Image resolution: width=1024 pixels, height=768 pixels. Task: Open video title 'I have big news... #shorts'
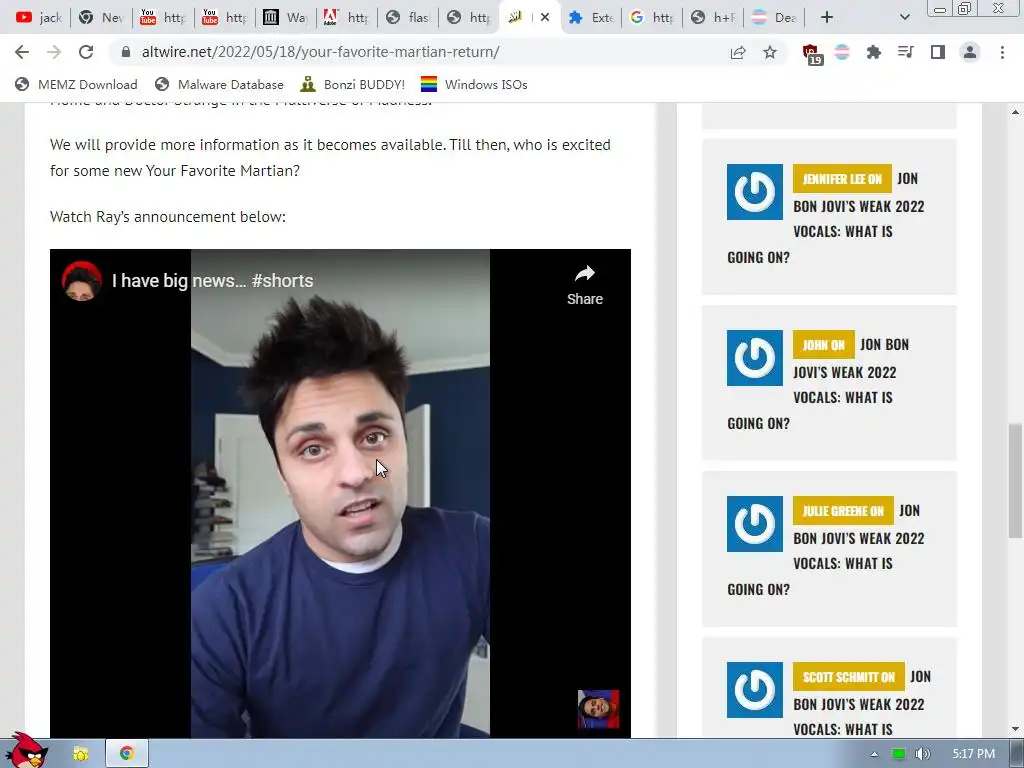pos(213,281)
